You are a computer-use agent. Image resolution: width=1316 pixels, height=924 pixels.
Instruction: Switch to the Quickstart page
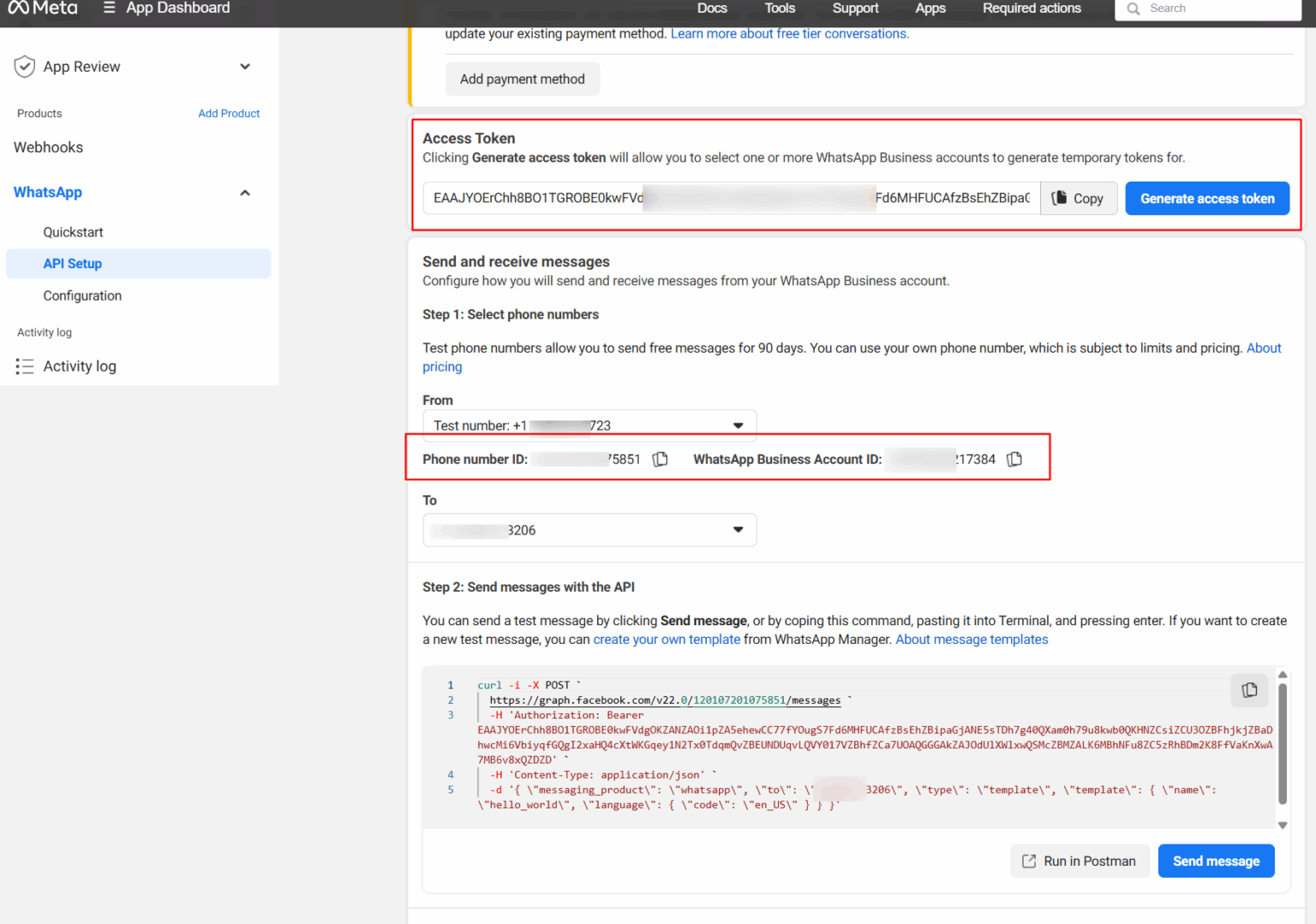coord(73,231)
